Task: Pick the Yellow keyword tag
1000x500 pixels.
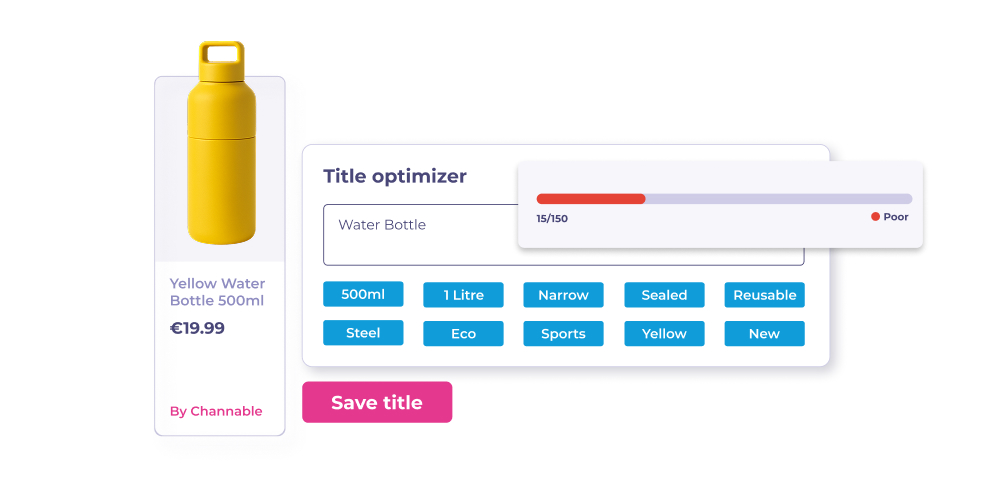Action: 664,334
